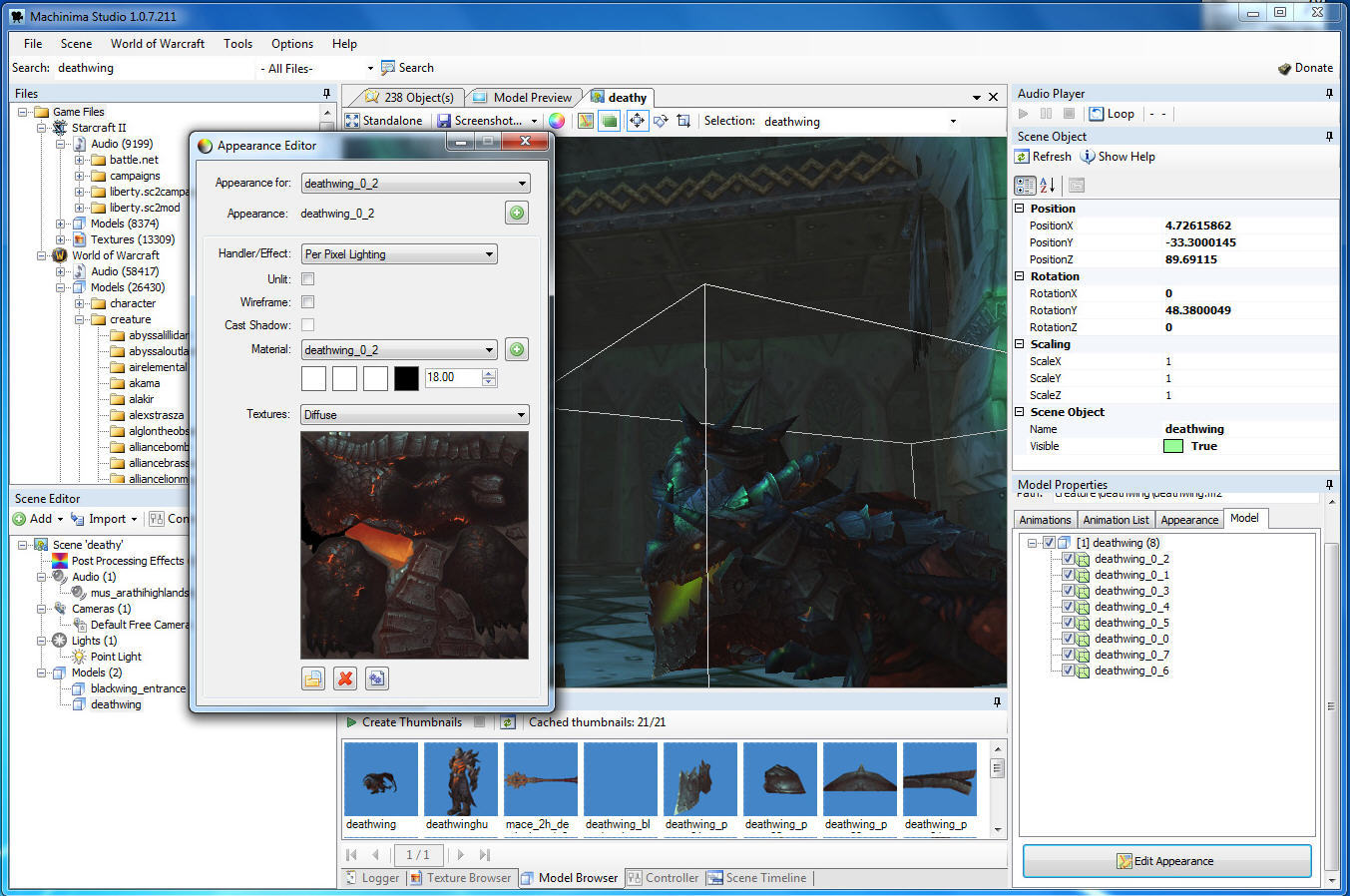Screen dimensions: 1350x896
Task: Click the refresh thumbnails icon
Action: 508,722
